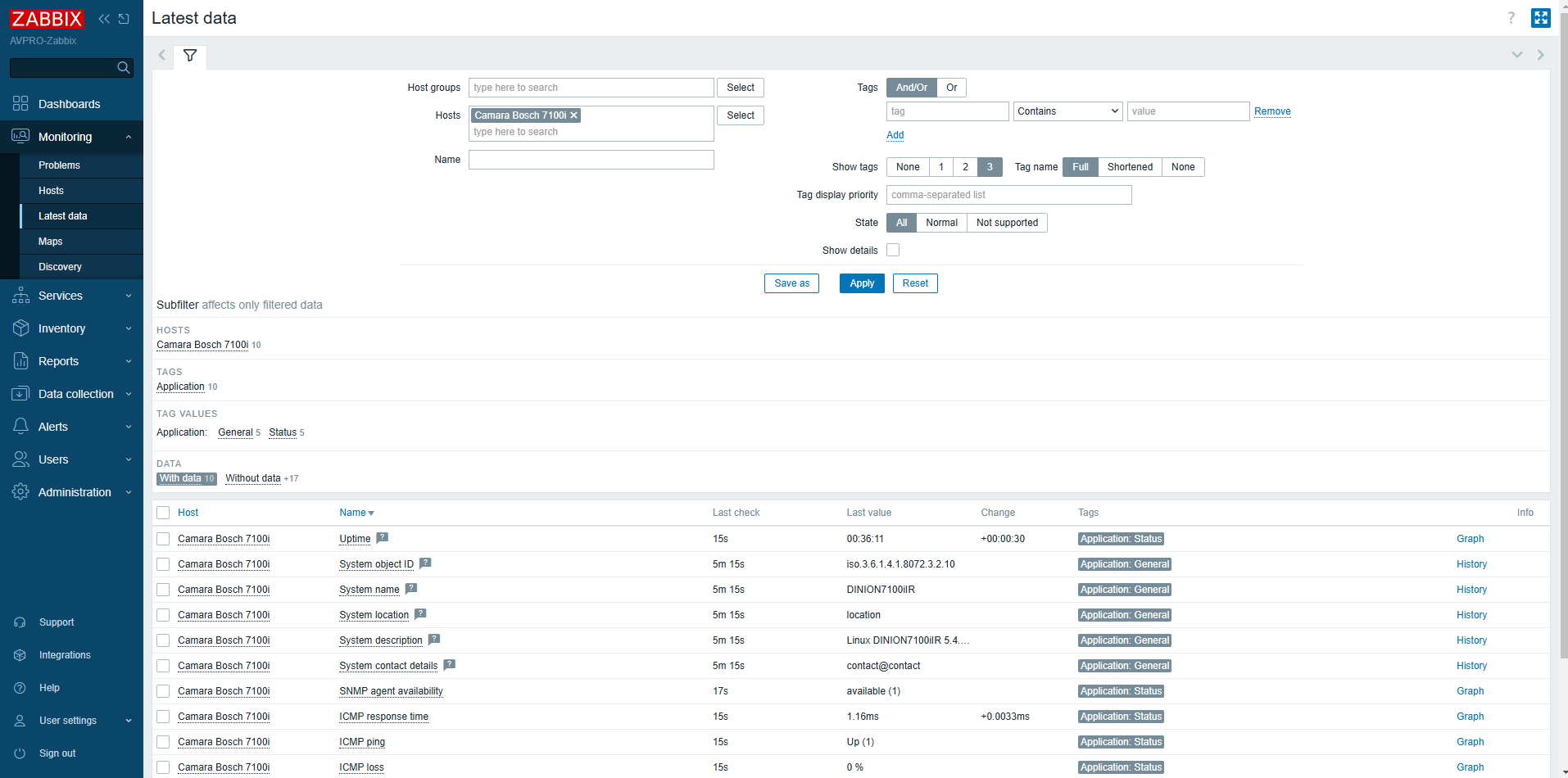Select the System object ID row checkbox
This screenshot has width=1568, height=778.
pyautogui.click(x=163, y=564)
